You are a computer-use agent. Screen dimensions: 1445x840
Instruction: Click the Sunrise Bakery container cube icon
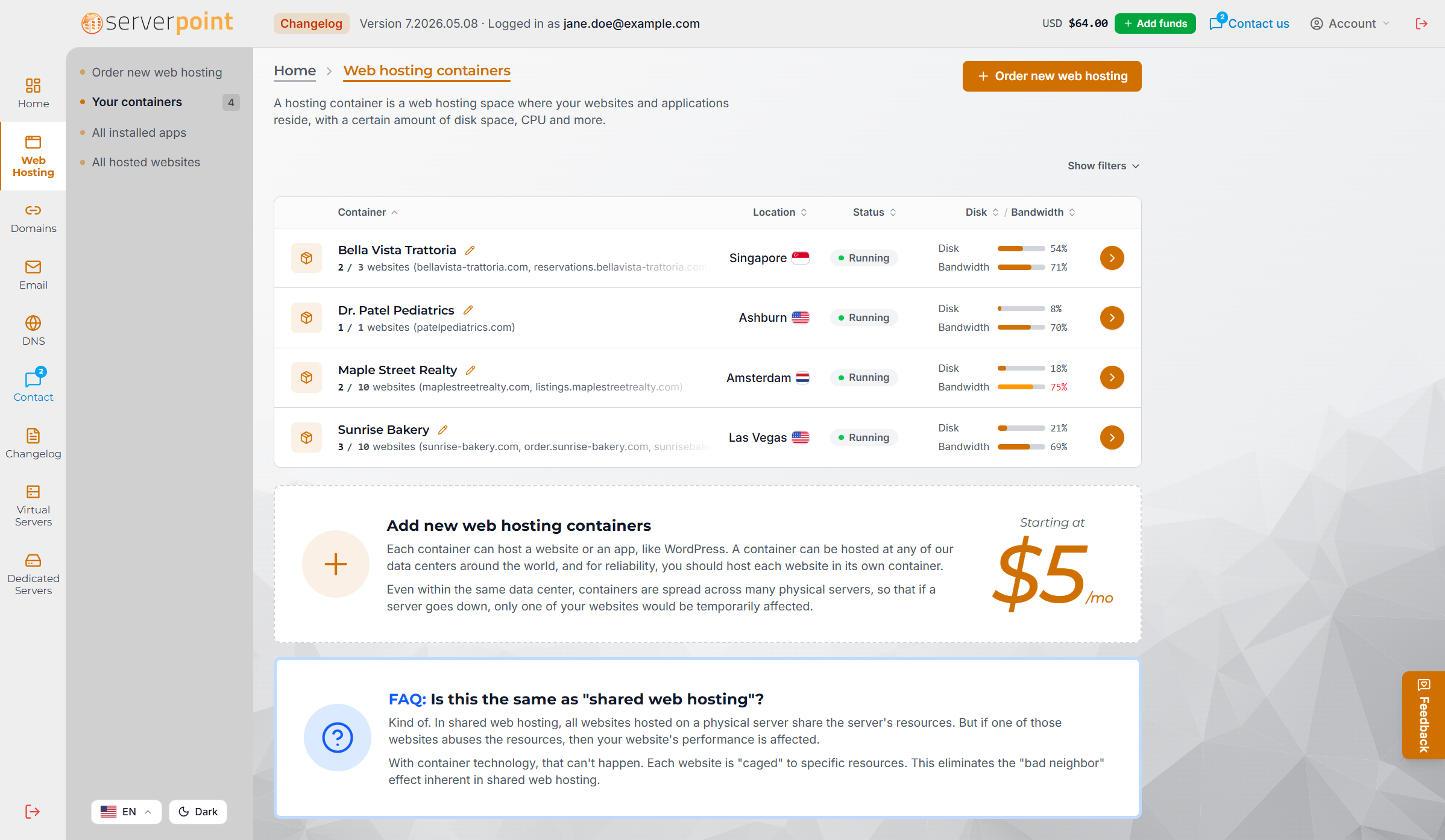point(306,437)
